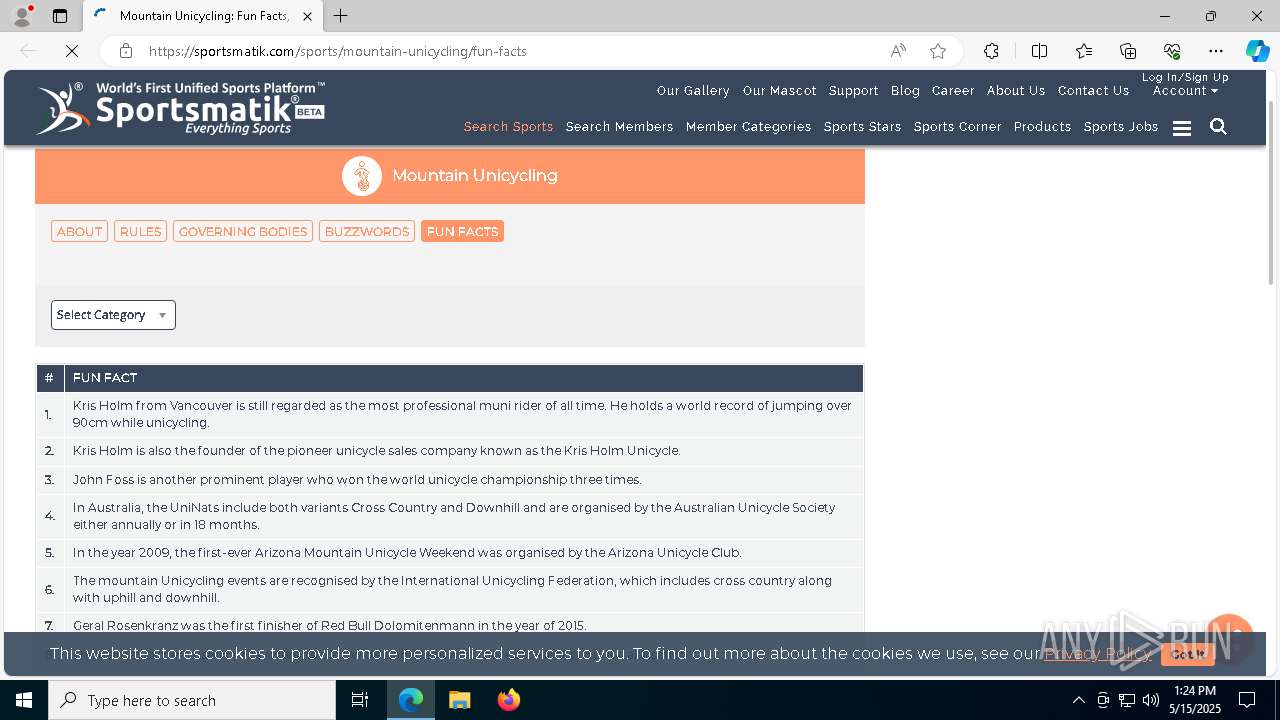
Task: Stop page loading with the X button
Action: tap(72, 51)
